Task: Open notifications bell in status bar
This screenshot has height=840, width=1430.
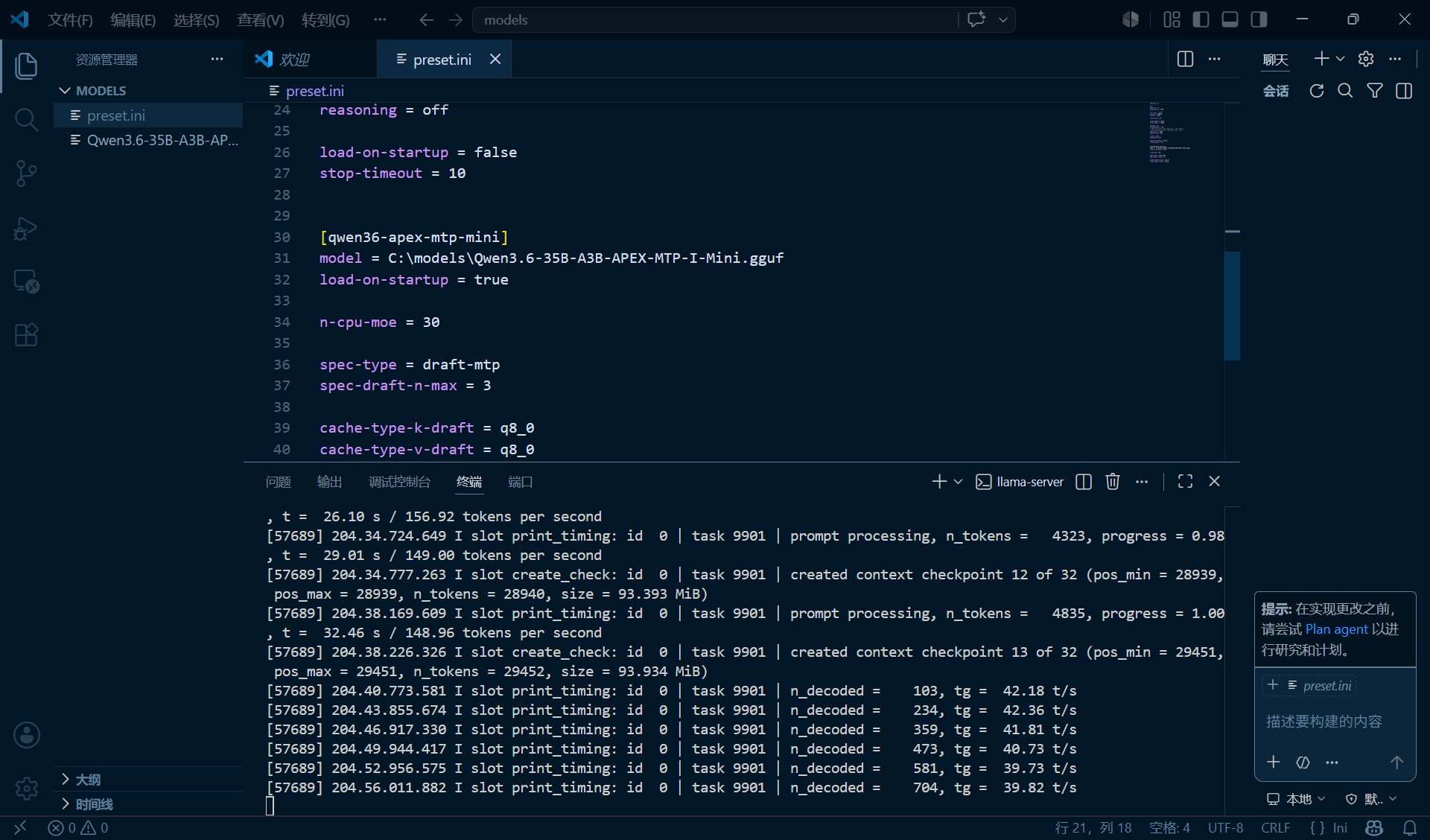Action: (x=1410, y=828)
